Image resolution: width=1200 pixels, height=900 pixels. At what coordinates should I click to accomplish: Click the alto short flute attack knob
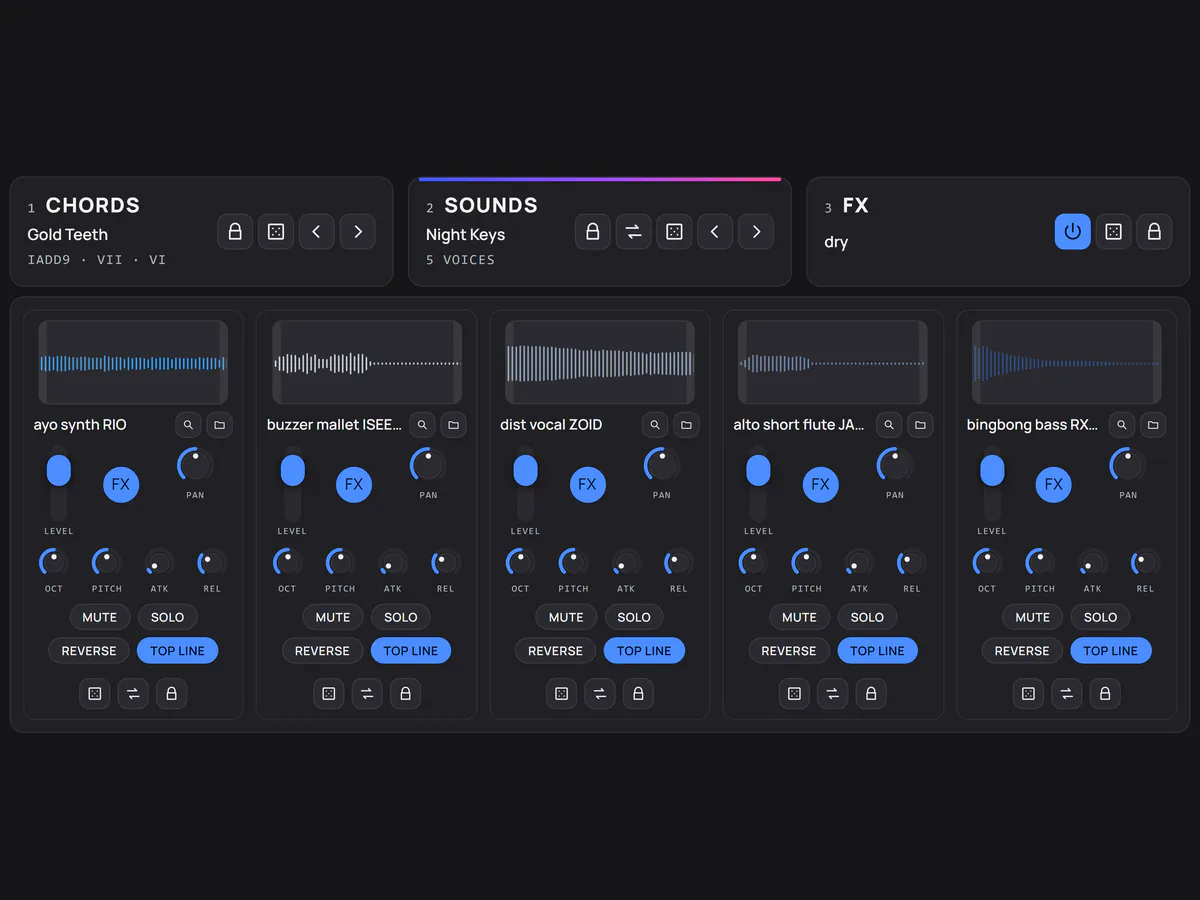click(x=859, y=563)
